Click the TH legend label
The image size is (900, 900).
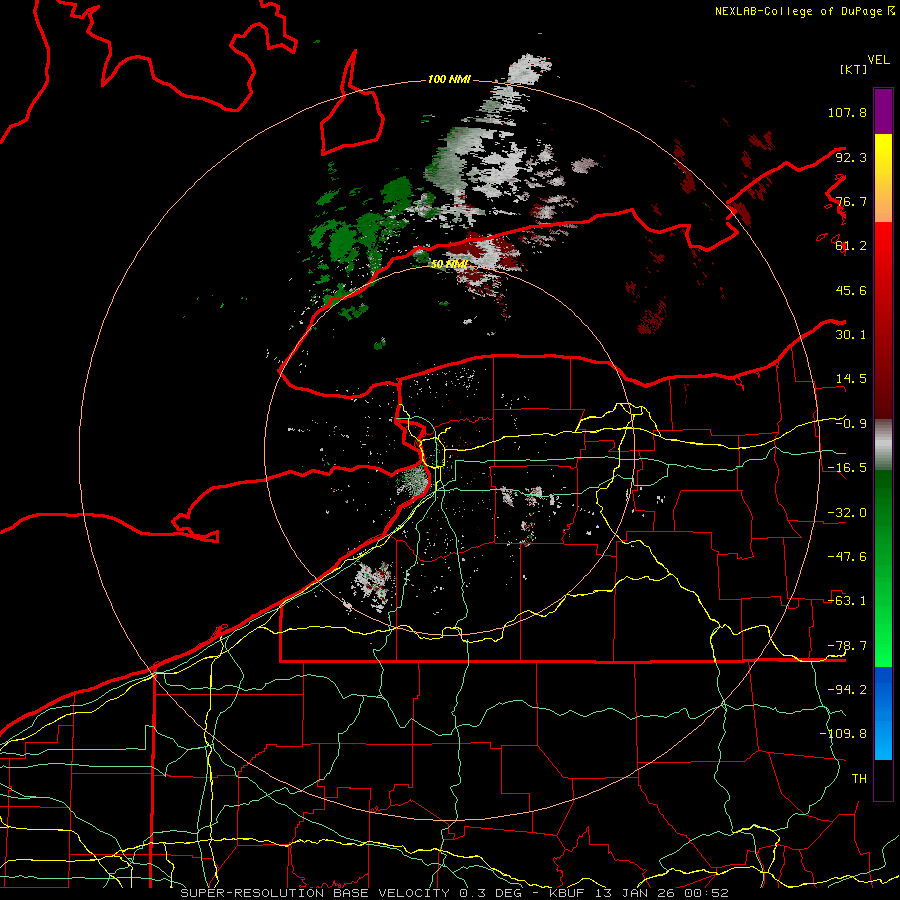click(x=859, y=779)
